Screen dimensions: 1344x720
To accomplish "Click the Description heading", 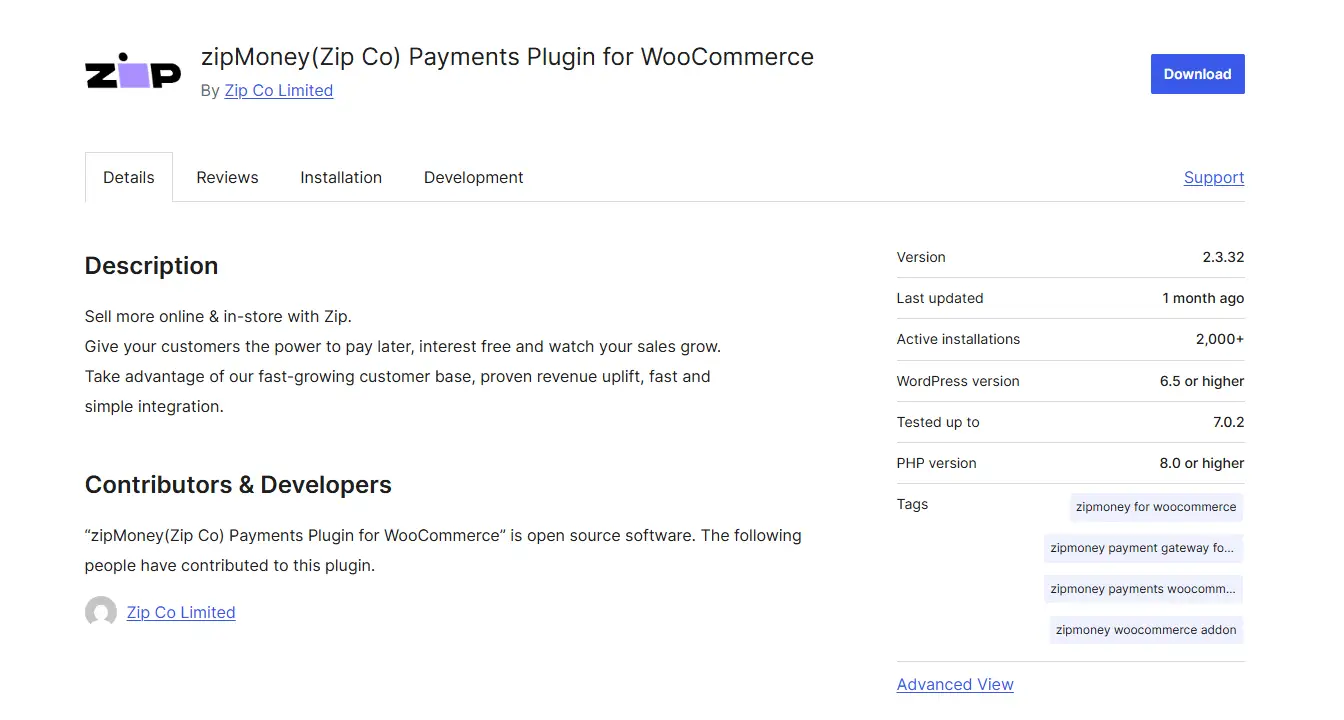I will (151, 266).
